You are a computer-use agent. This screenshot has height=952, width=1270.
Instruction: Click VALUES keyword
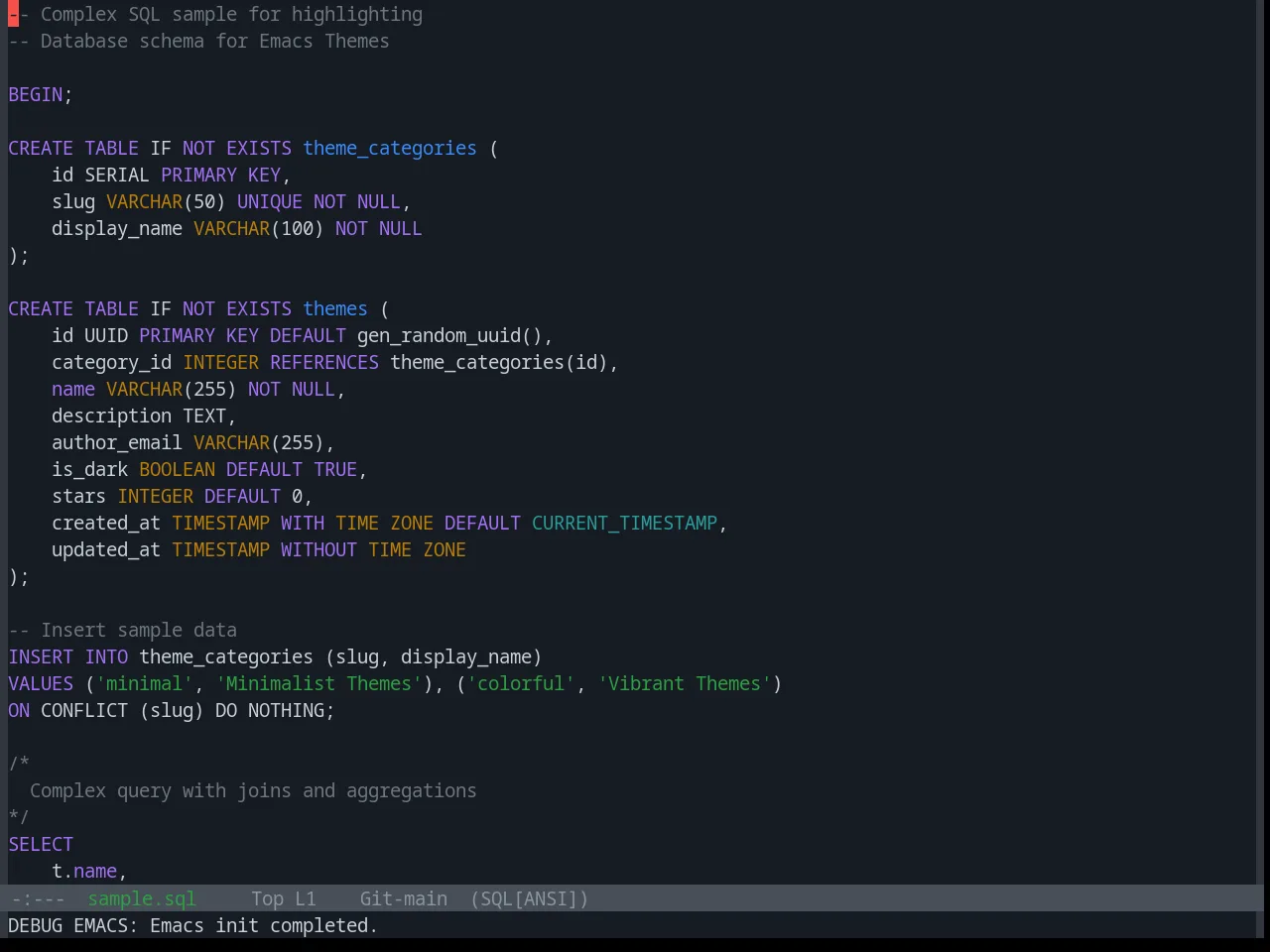coord(41,683)
